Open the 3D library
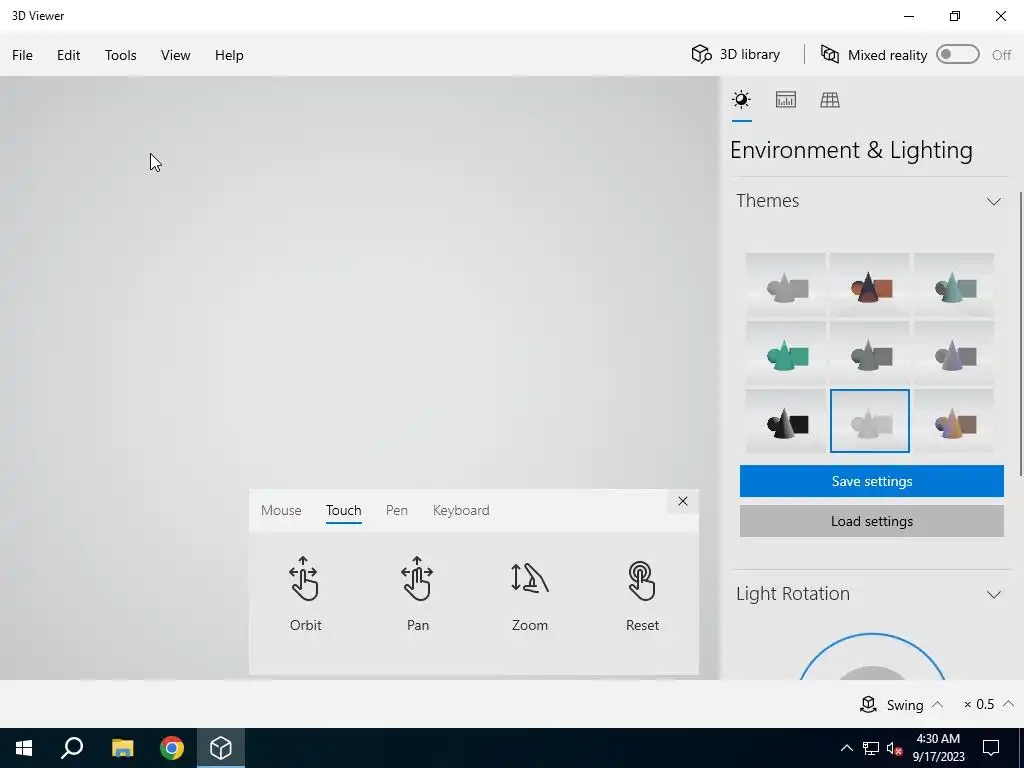The height and width of the screenshot is (768, 1024). coord(736,54)
